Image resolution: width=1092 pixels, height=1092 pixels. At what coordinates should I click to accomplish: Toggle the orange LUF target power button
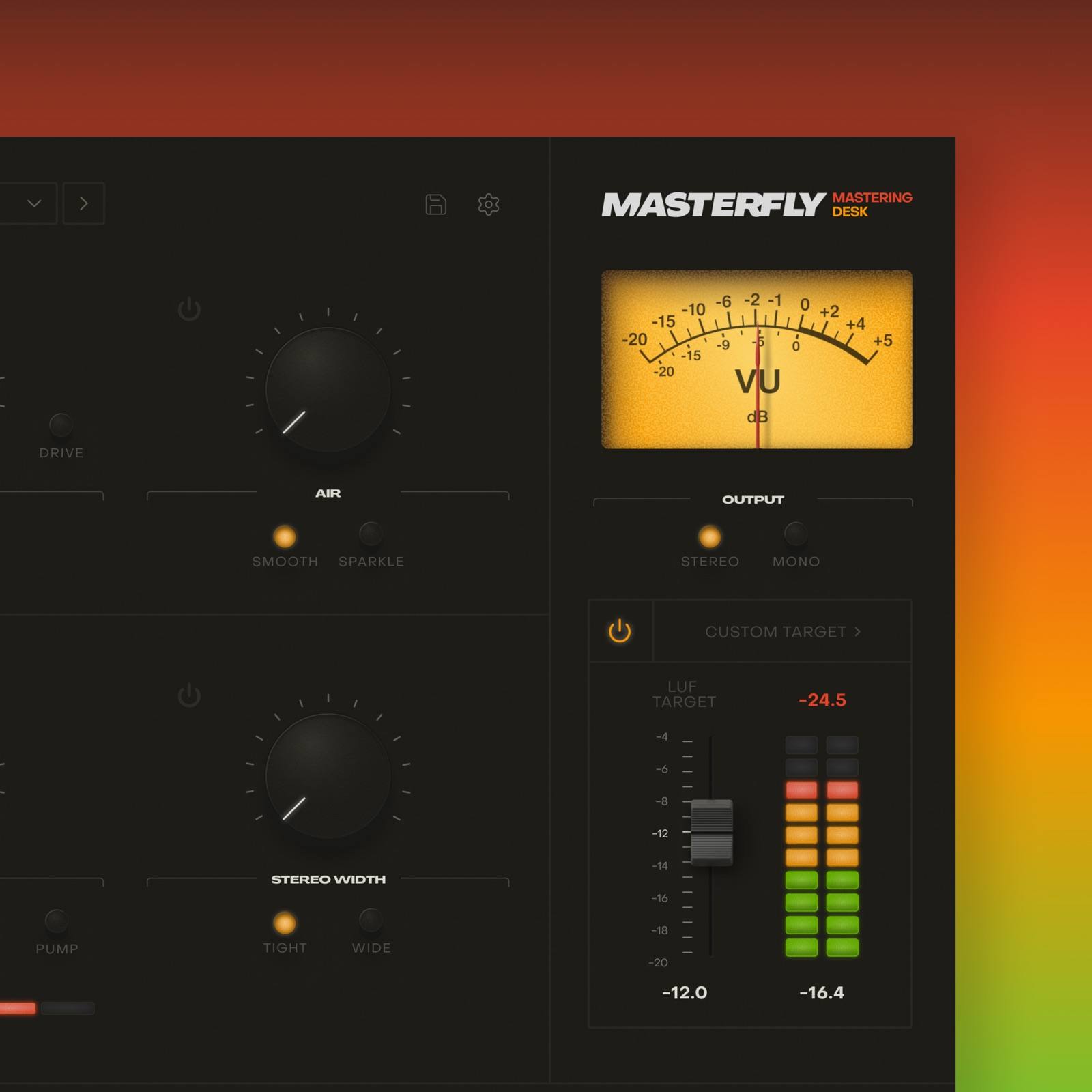click(620, 631)
